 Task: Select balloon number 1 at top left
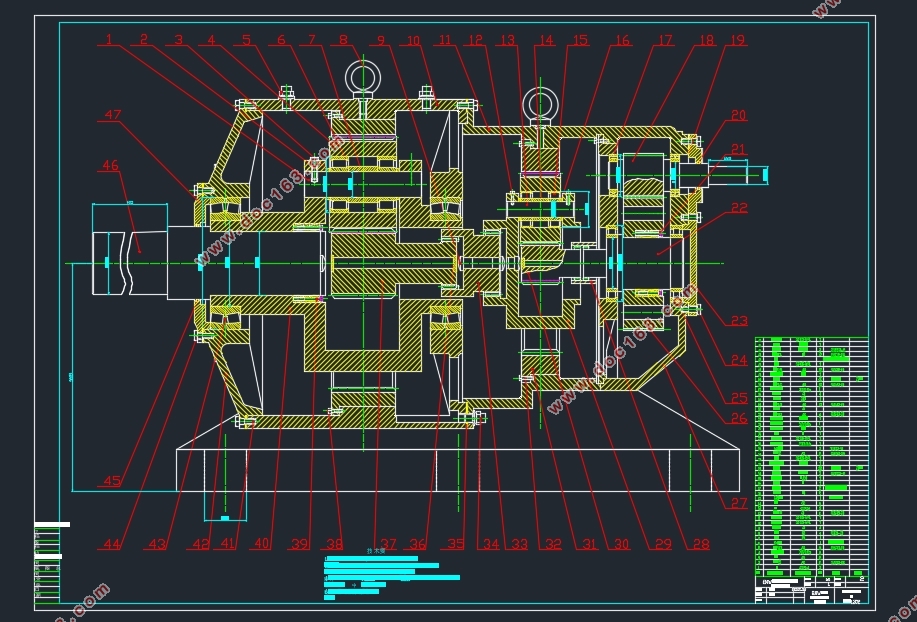[108, 41]
